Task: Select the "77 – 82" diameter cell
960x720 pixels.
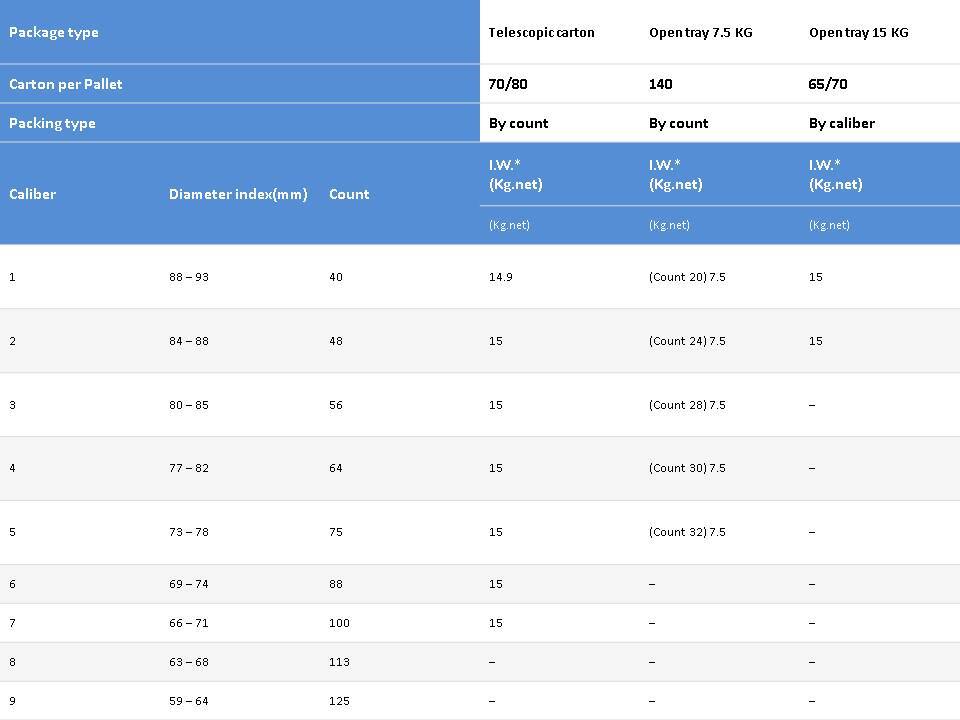Action: click(189, 468)
